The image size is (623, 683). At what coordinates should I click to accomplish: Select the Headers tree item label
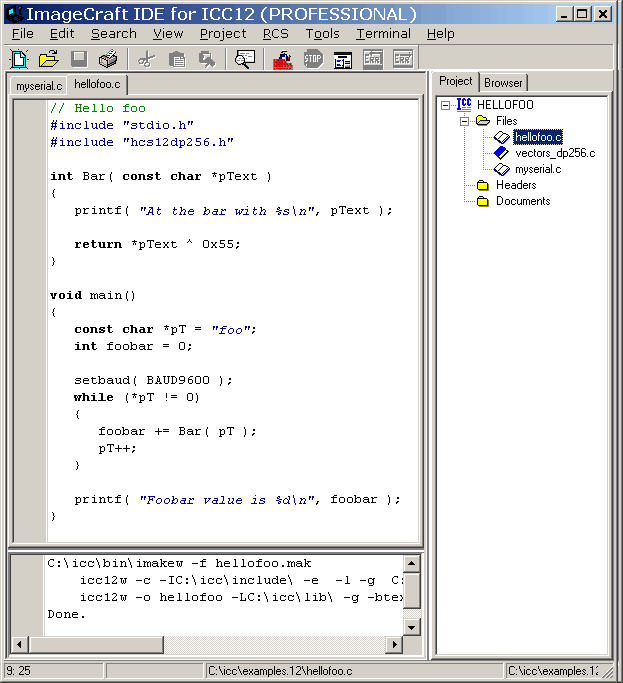coord(516,185)
